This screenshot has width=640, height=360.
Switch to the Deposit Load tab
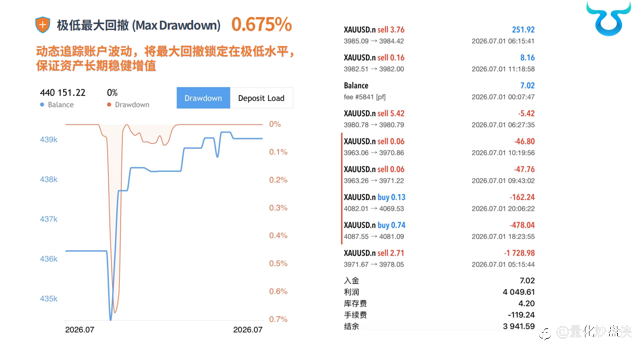click(x=261, y=98)
